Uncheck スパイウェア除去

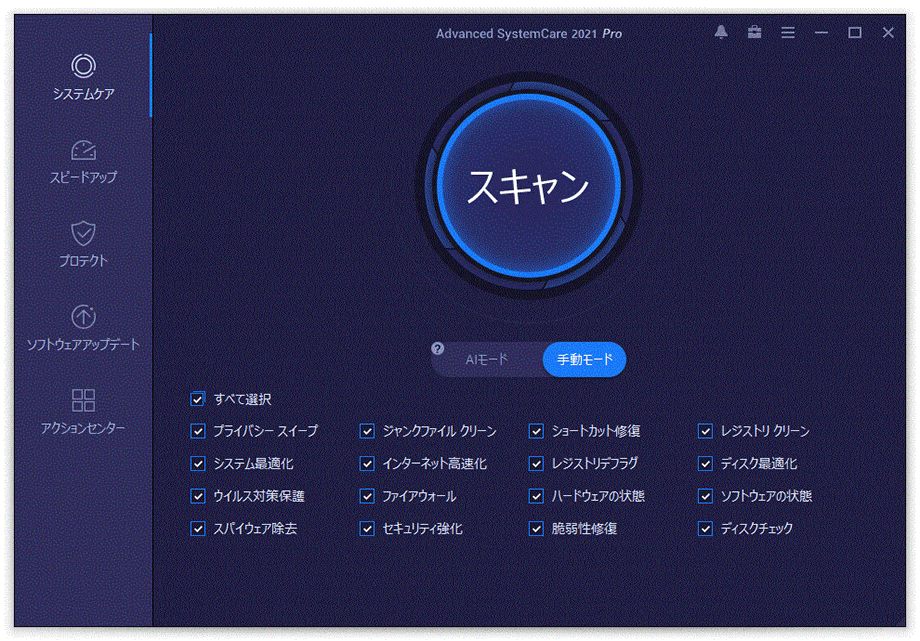[x=198, y=528]
